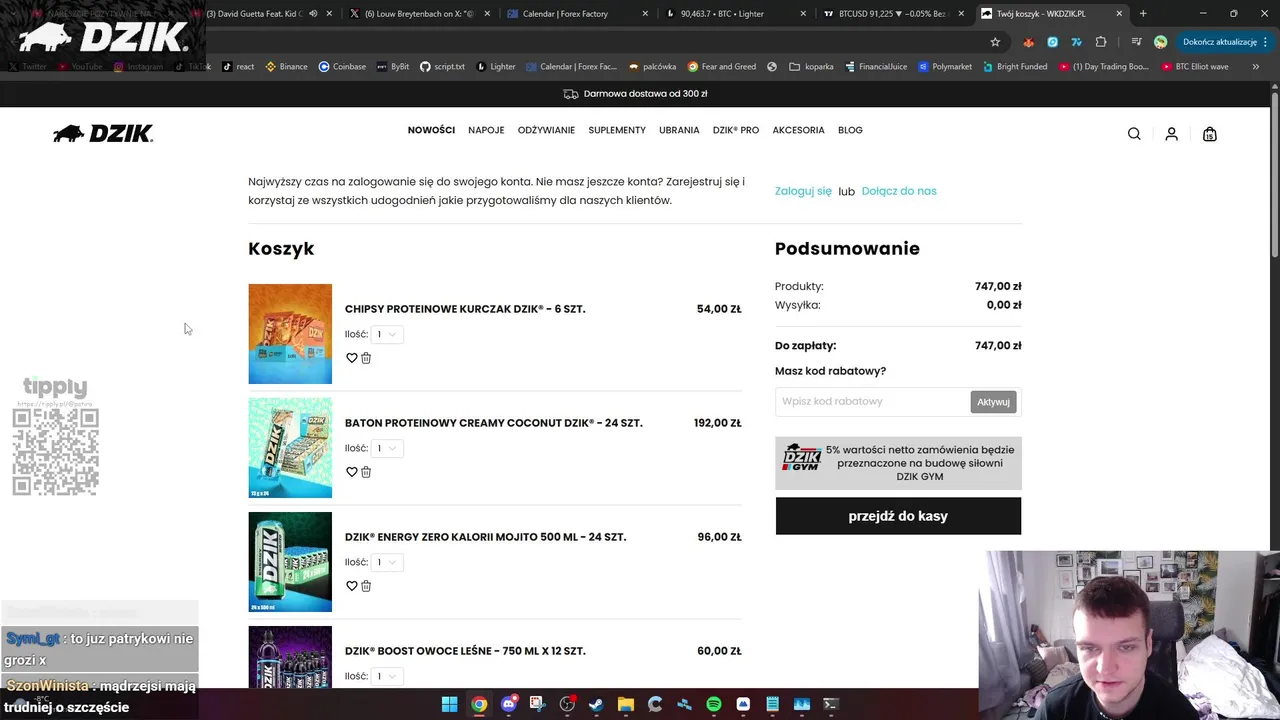Click the Dokończ aktualizację Chrome button
1280x720 pixels.
click(x=1225, y=42)
